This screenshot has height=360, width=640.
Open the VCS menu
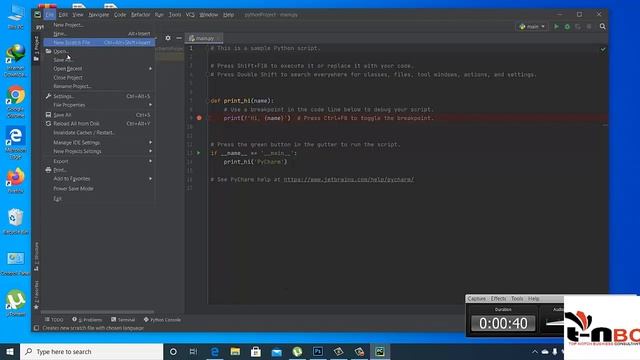190,15
